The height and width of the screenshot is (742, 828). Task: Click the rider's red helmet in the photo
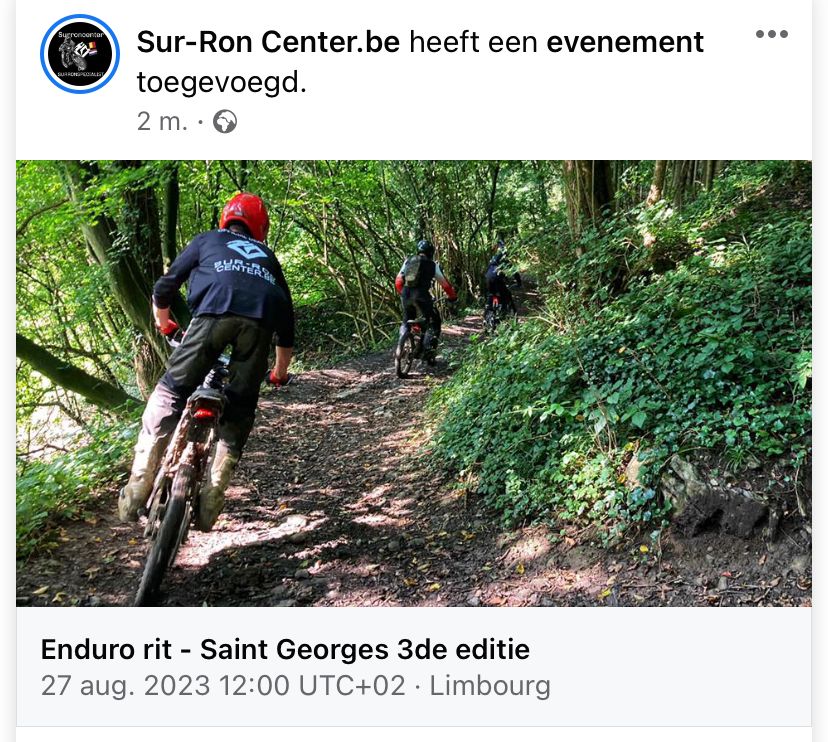tap(244, 215)
